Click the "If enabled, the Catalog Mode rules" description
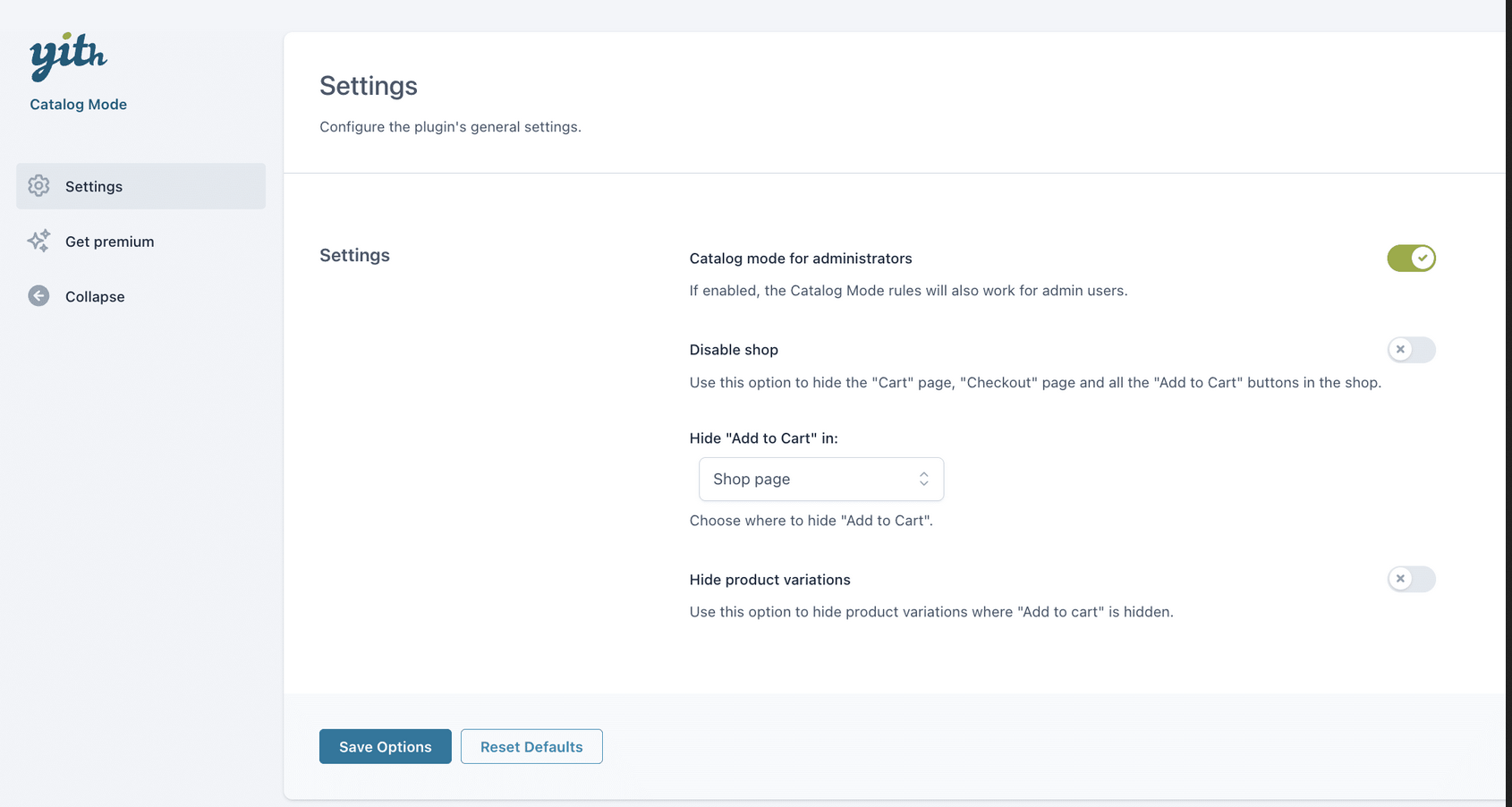This screenshot has height=807, width=1512. pyautogui.click(x=908, y=291)
